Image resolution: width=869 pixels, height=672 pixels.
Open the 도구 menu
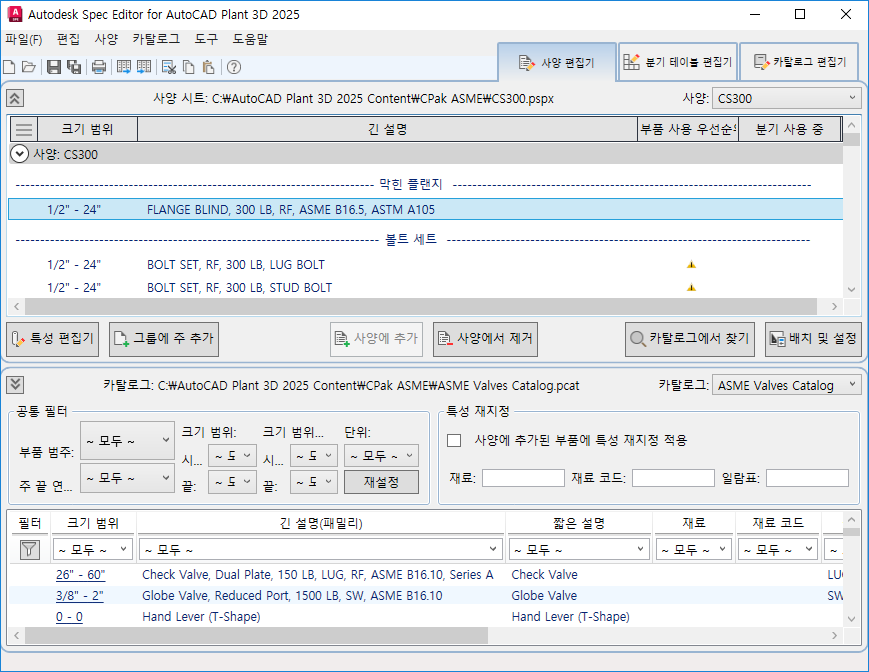[206, 39]
